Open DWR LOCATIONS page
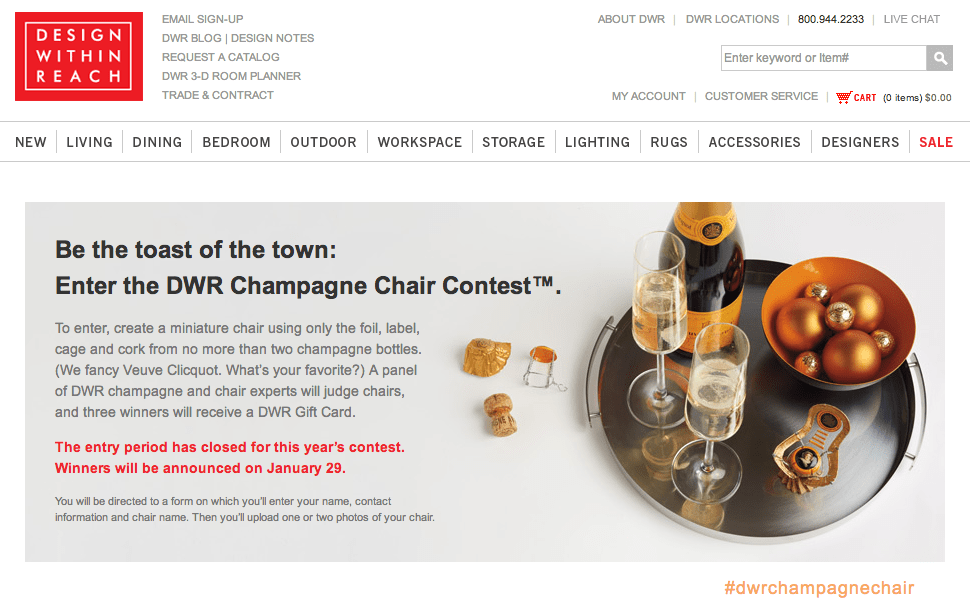 coord(732,19)
